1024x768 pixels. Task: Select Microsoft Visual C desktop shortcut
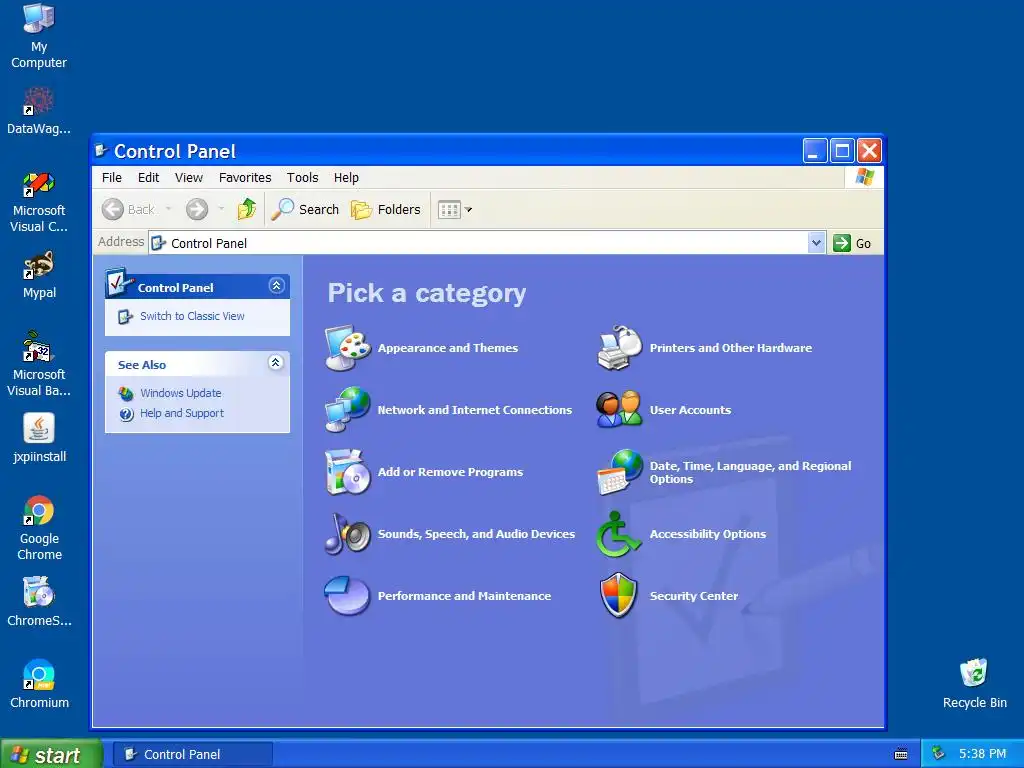[x=39, y=202]
